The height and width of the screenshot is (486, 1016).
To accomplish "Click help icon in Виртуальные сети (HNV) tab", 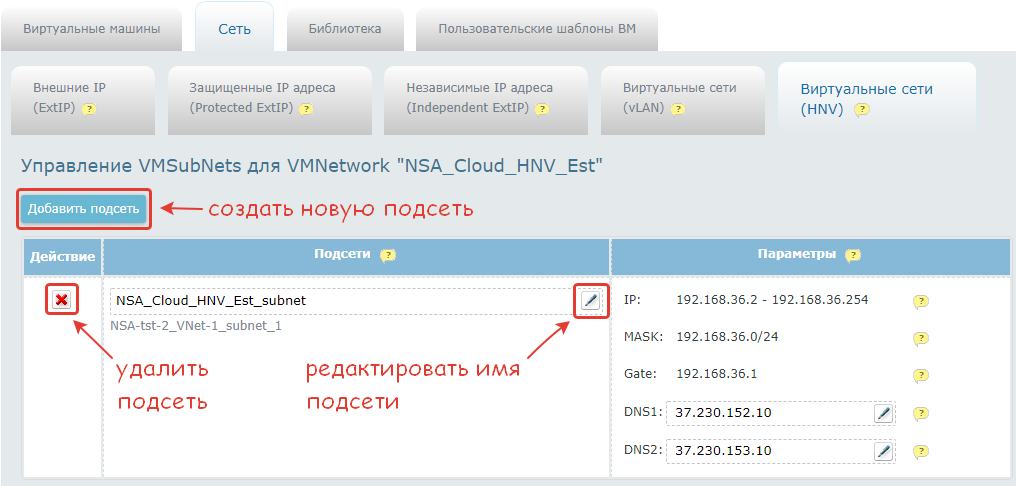I will [861, 109].
